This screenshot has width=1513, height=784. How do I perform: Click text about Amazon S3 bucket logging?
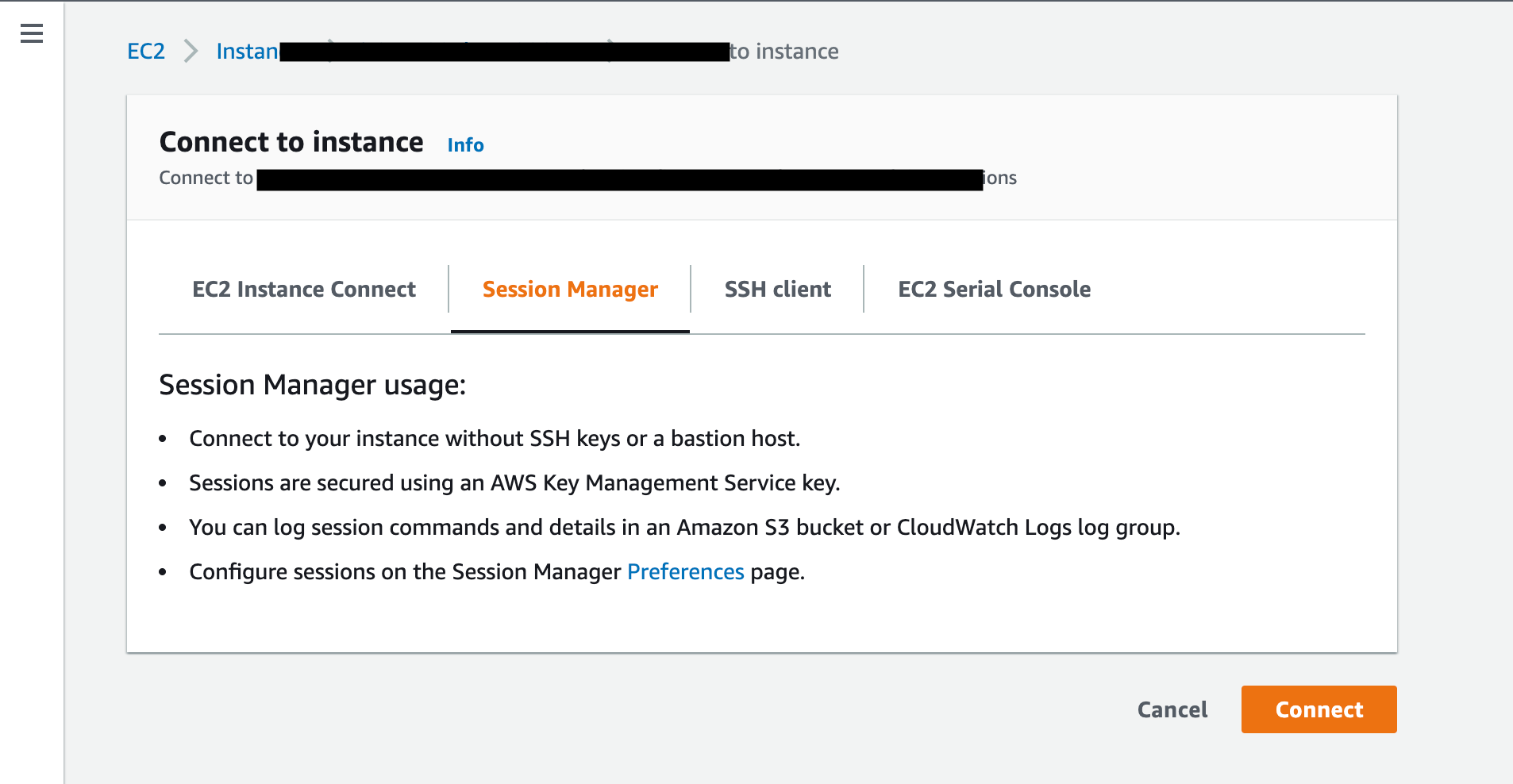pyautogui.click(x=684, y=528)
